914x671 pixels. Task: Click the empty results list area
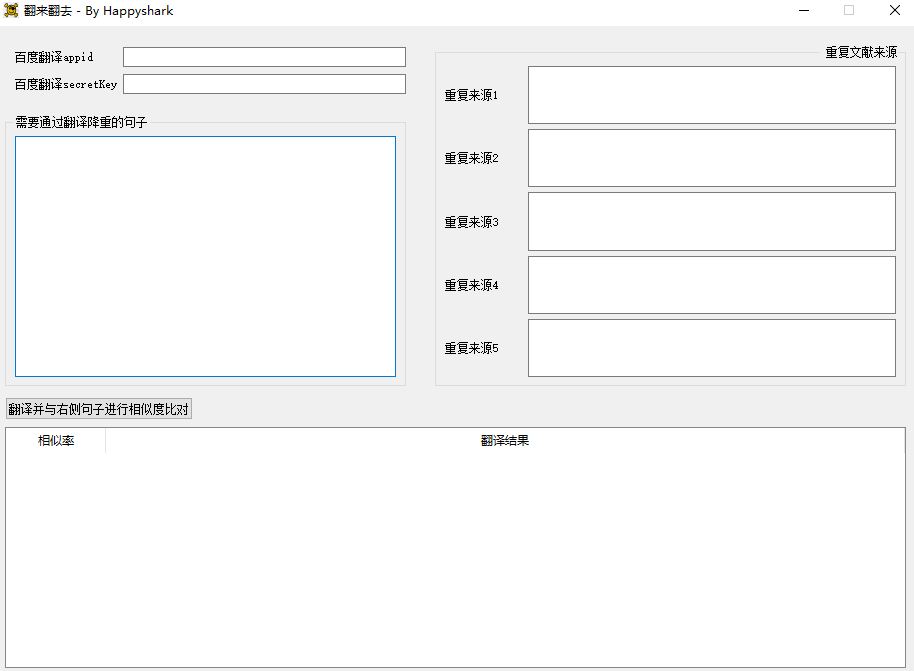(455, 560)
